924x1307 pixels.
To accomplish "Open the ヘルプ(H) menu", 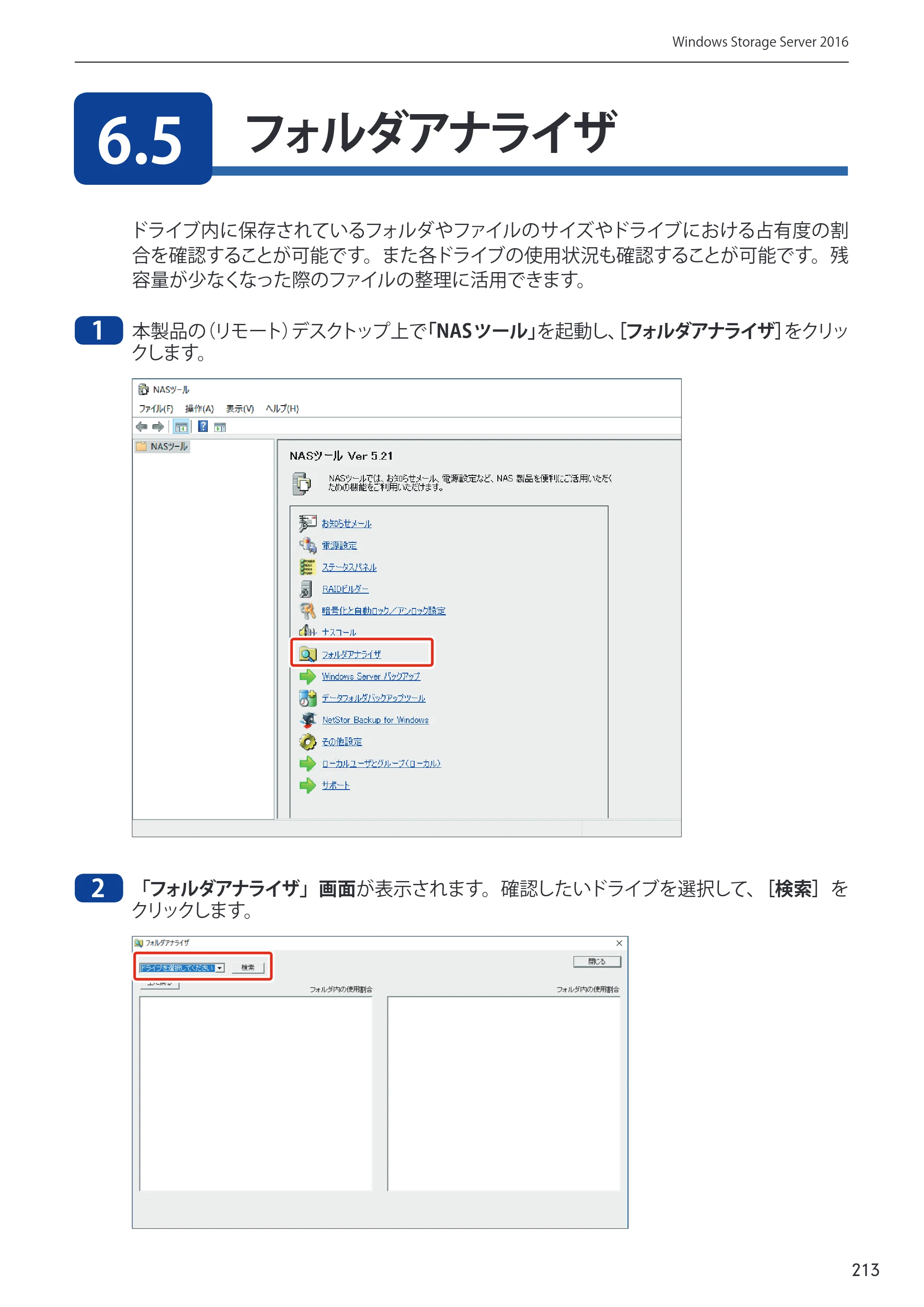I will click(282, 408).
